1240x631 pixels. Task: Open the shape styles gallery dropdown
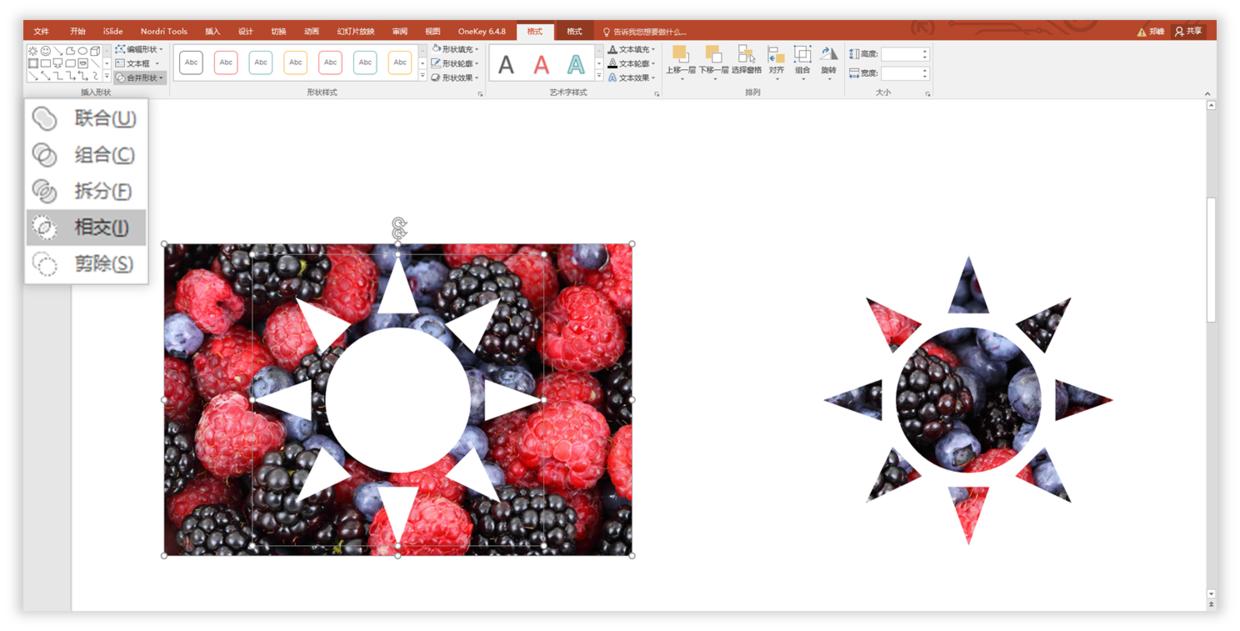423,75
